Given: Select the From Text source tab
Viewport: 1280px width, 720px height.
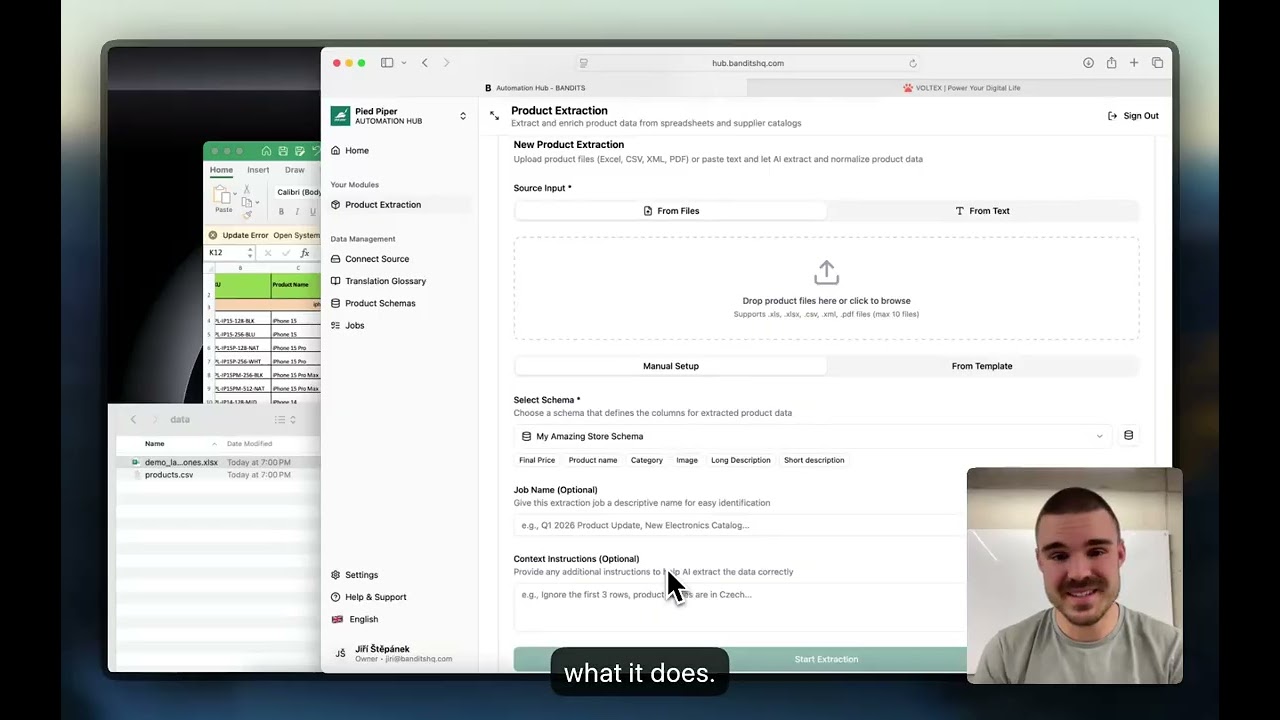Looking at the screenshot, I should pos(982,211).
